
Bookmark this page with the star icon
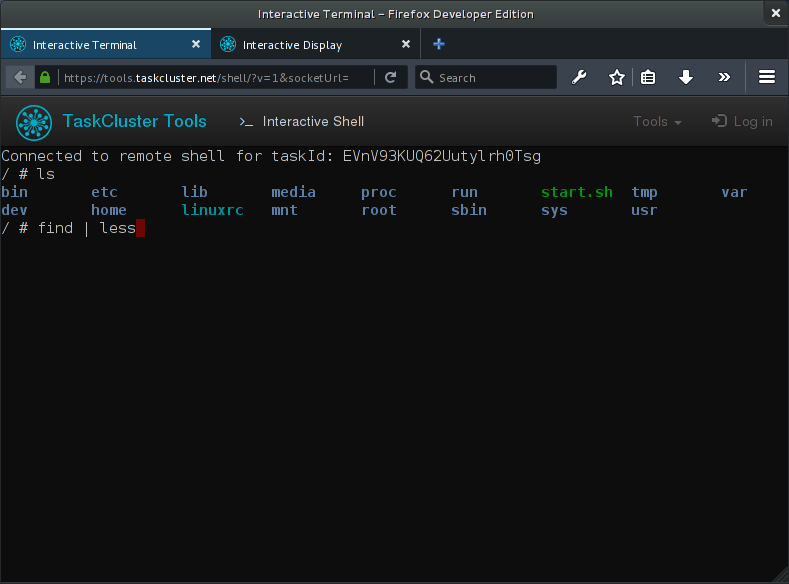(x=616, y=77)
